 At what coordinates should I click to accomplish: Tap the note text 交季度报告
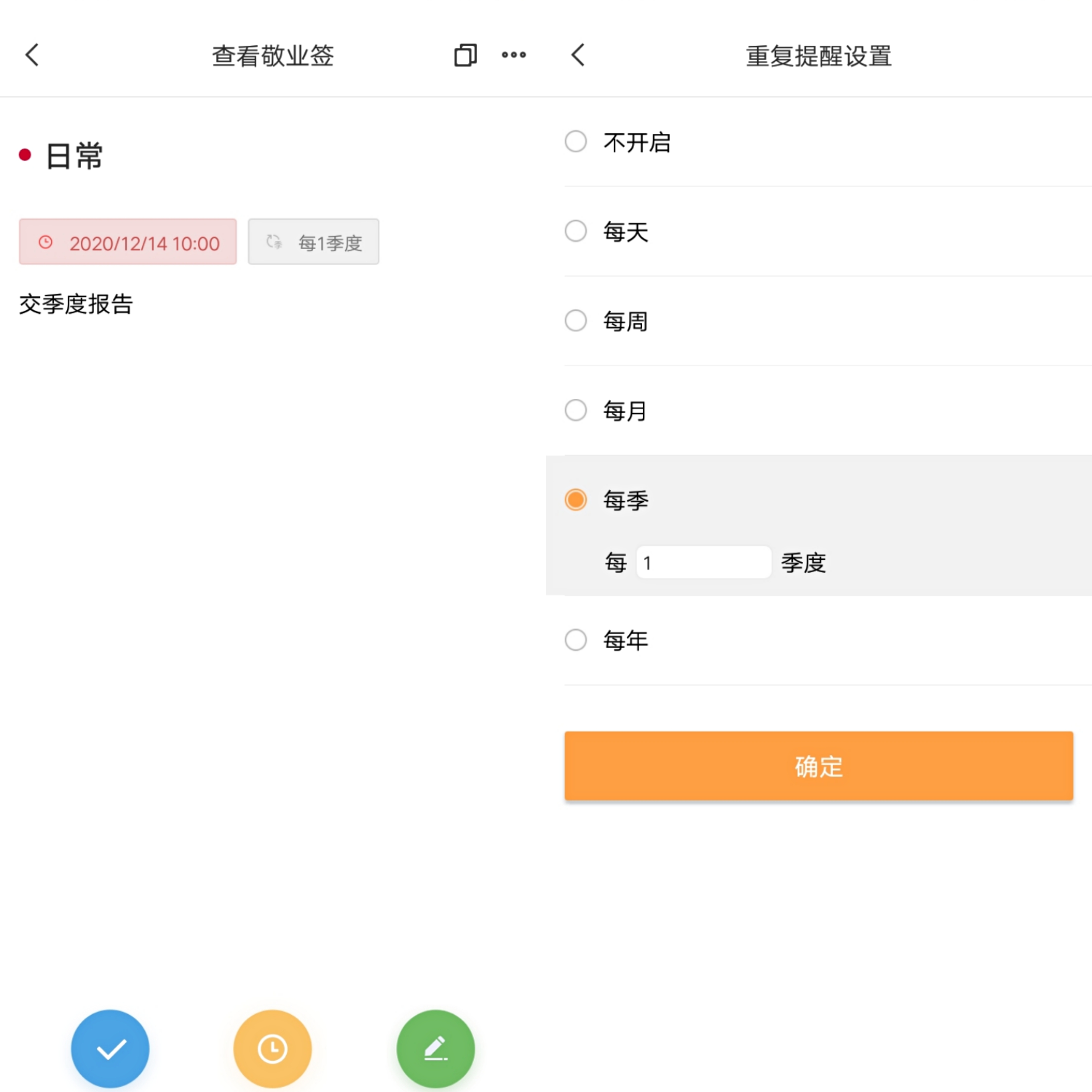pyautogui.click(x=76, y=304)
